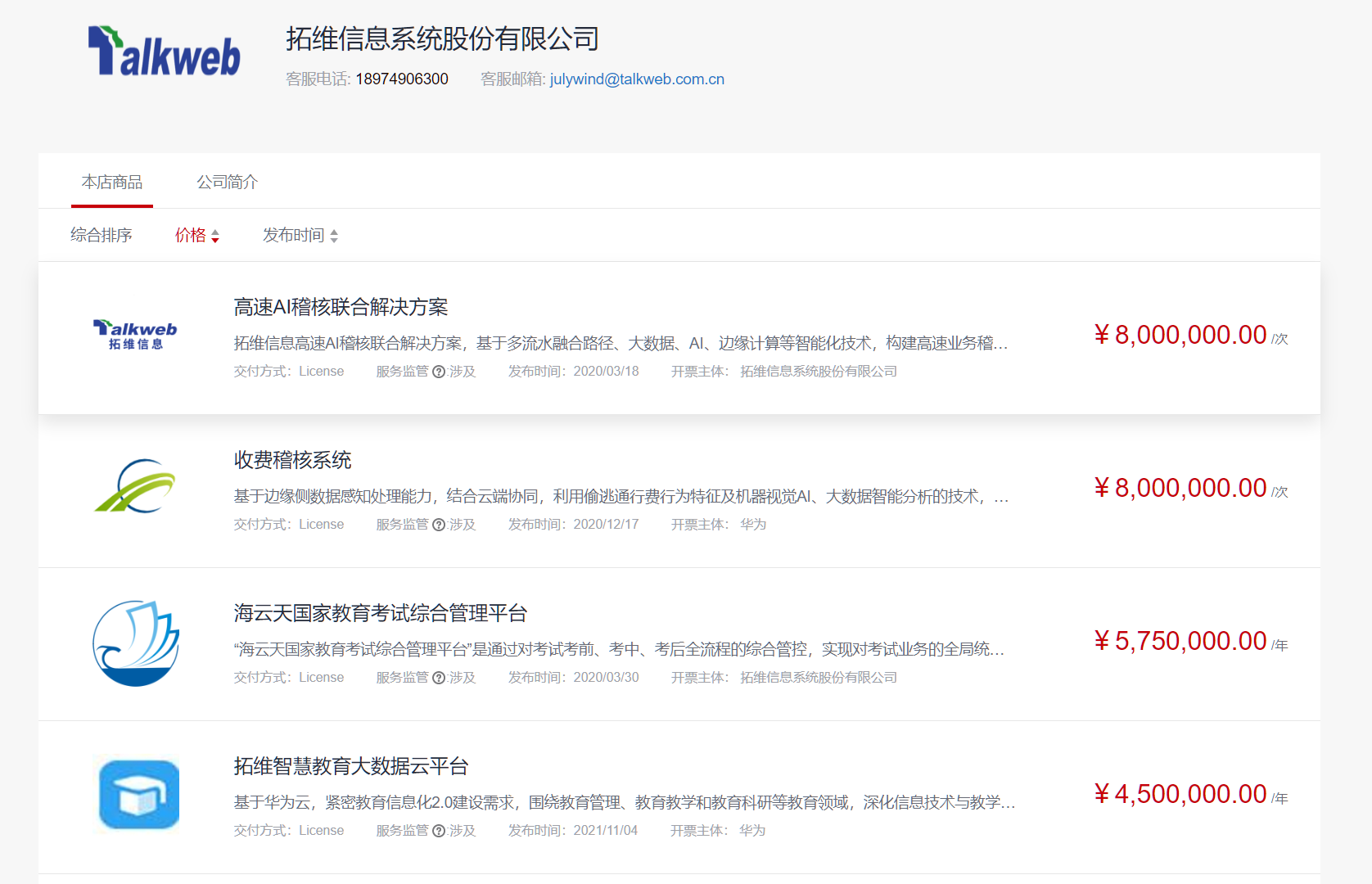Open product title 拓维智慧教育大数据云平台
Image resolution: width=1372 pixels, height=884 pixels.
(x=351, y=766)
